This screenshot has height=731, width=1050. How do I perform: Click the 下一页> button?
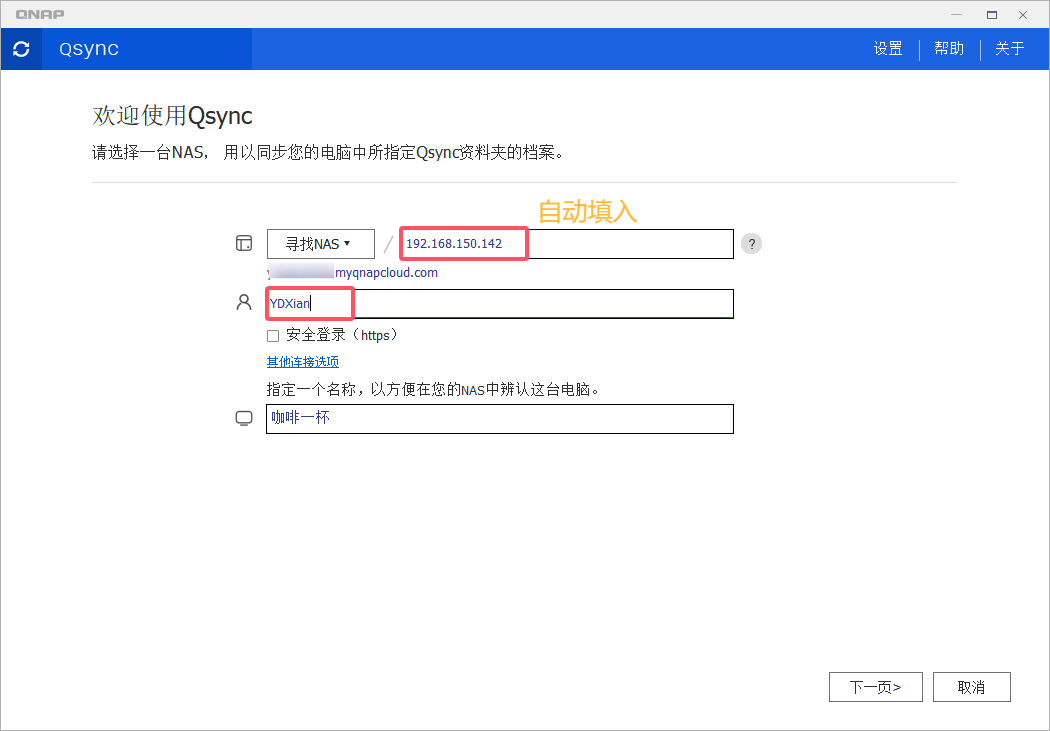point(875,687)
